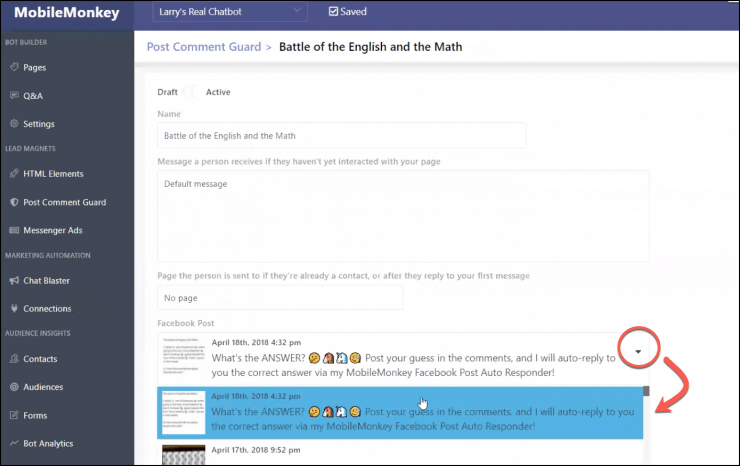The width and height of the screenshot is (740, 466).
Task: Click the Saved checkmark icon
Action: tap(333, 11)
